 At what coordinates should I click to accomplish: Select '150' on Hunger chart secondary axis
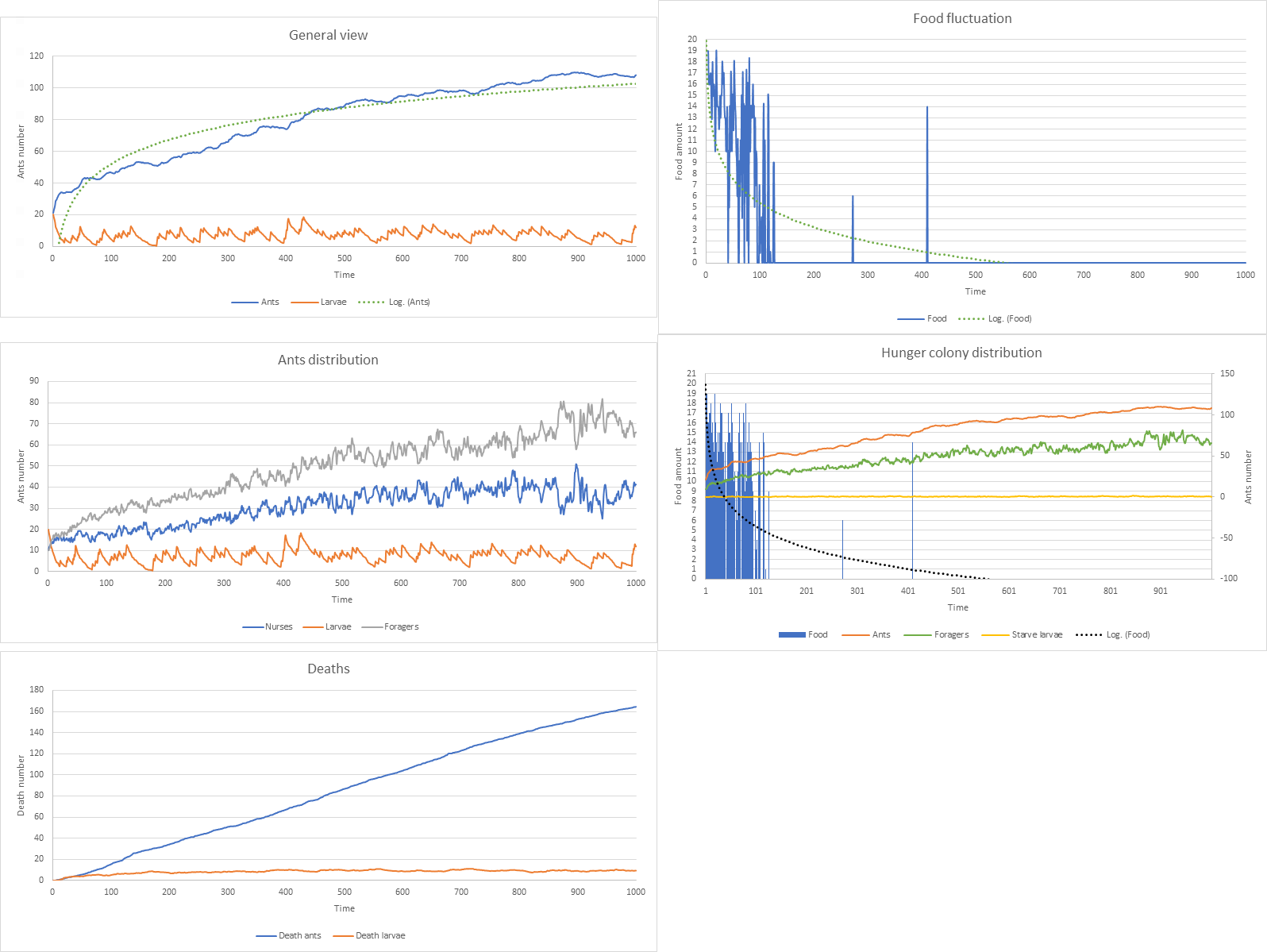point(1227,373)
